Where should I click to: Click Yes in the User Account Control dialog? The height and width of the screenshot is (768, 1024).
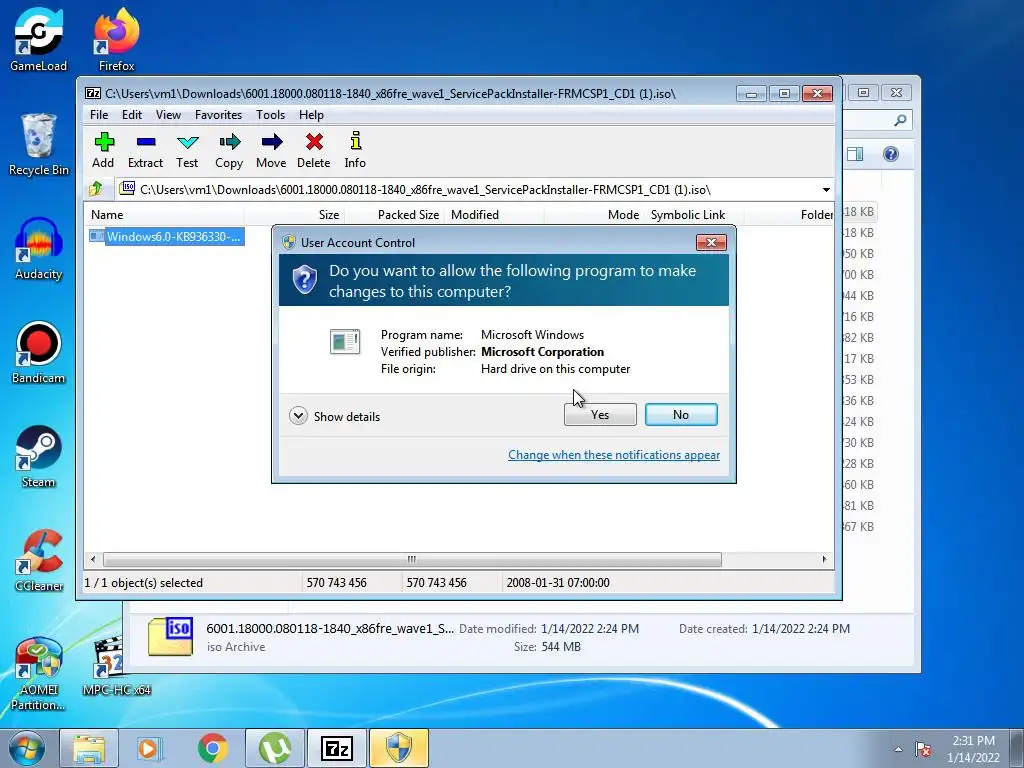(x=600, y=415)
